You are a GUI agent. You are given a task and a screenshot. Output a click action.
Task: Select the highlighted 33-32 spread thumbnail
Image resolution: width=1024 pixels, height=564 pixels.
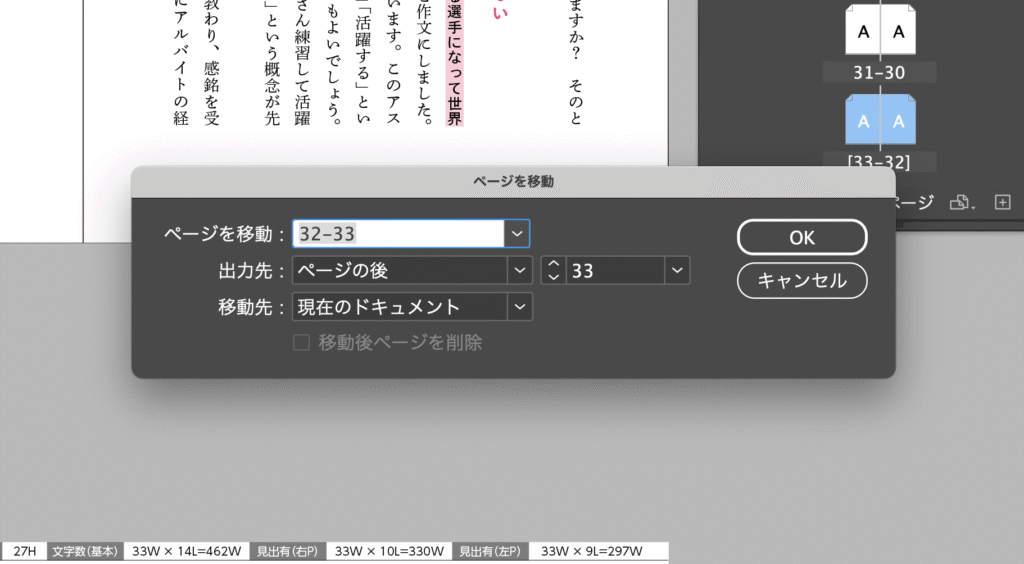click(x=880, y=120)
